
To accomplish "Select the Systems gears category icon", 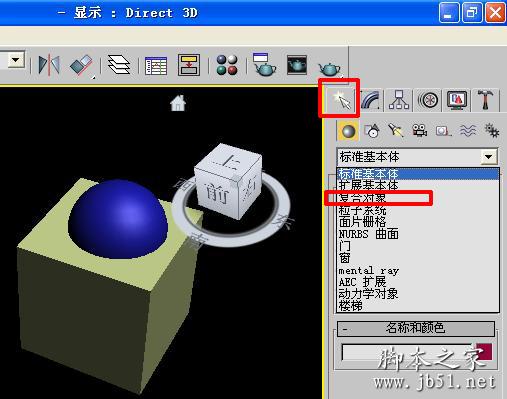I will [x=491, y=131].
